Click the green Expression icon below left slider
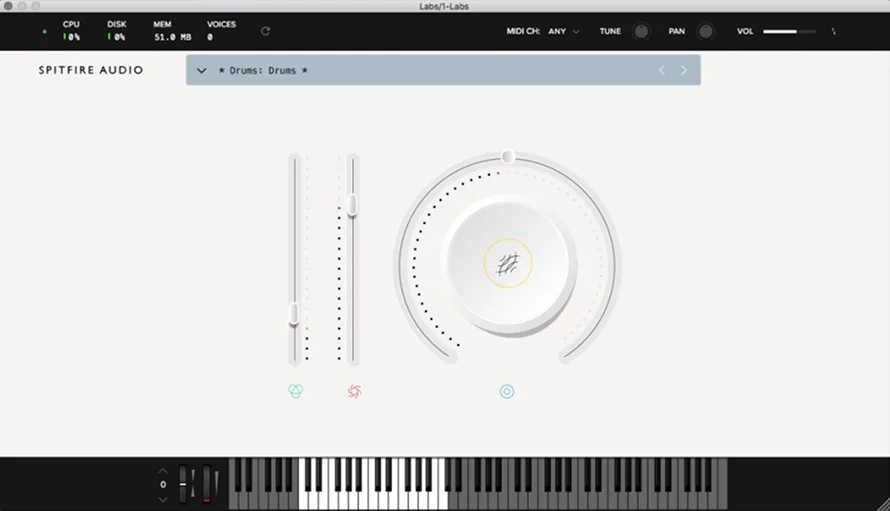 [x=296, y=391]
